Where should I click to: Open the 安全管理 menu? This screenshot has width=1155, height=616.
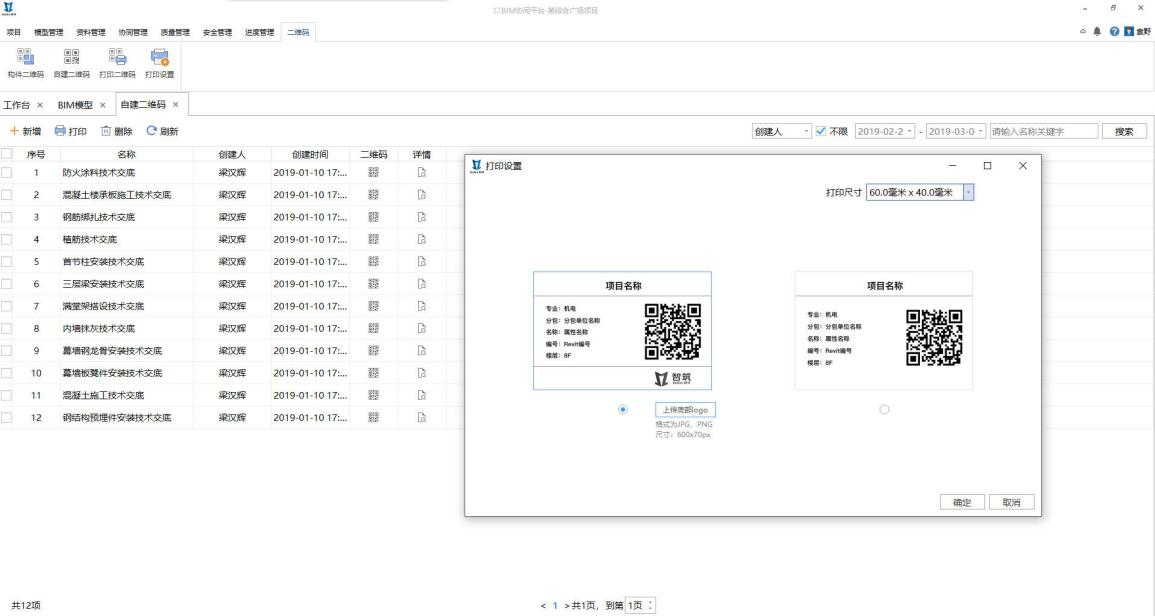point(217,32)
